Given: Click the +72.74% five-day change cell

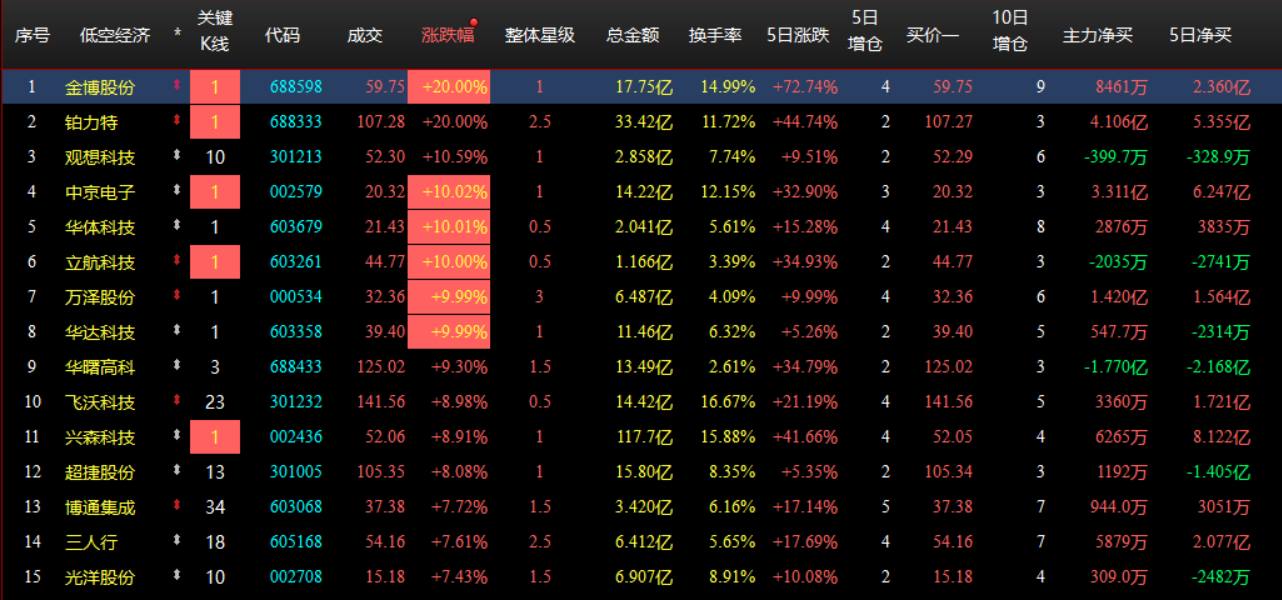Looking at the screenshot, I should point(805,87).
